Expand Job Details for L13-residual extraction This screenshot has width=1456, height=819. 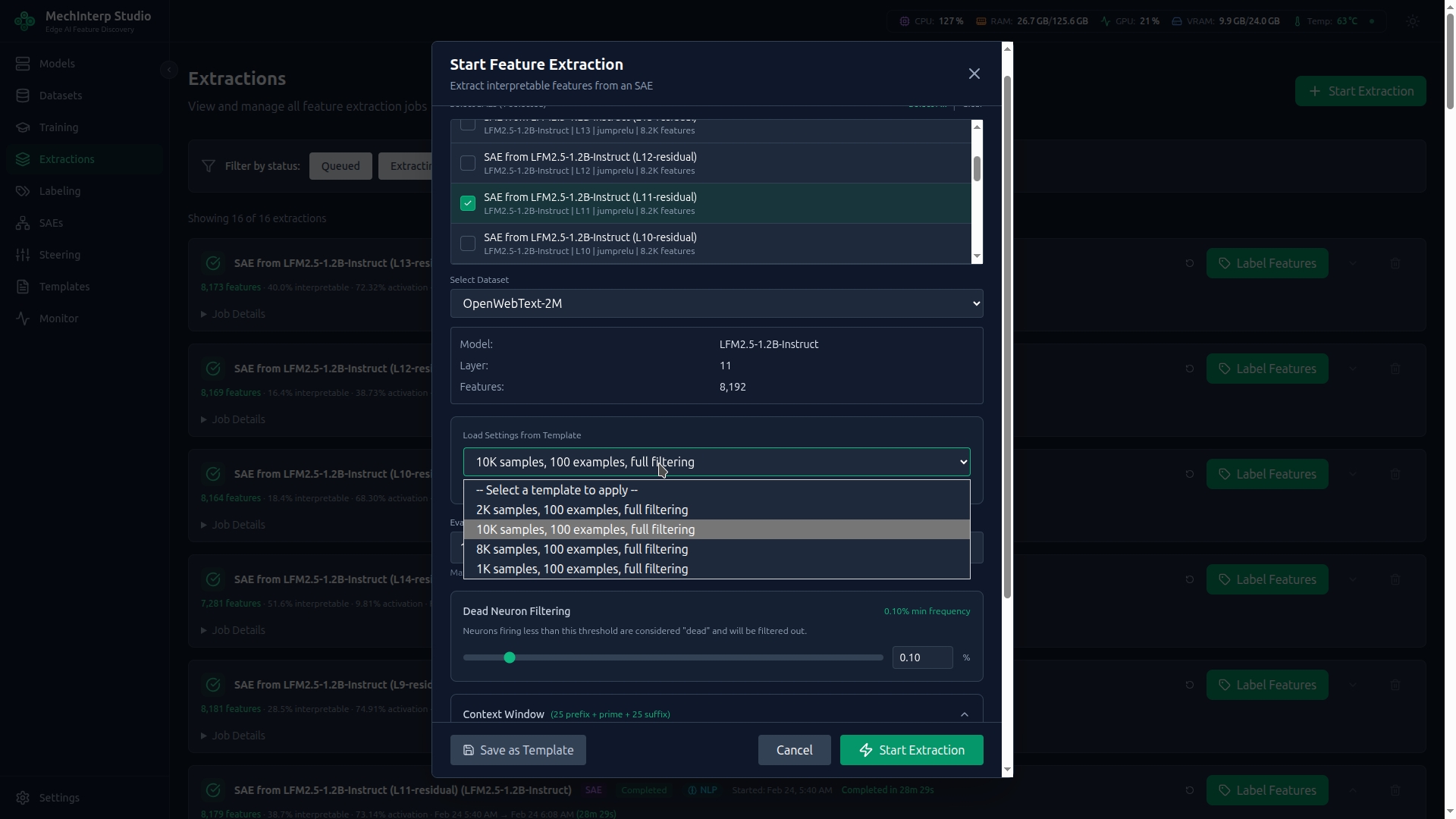click(x=233, y=314)
